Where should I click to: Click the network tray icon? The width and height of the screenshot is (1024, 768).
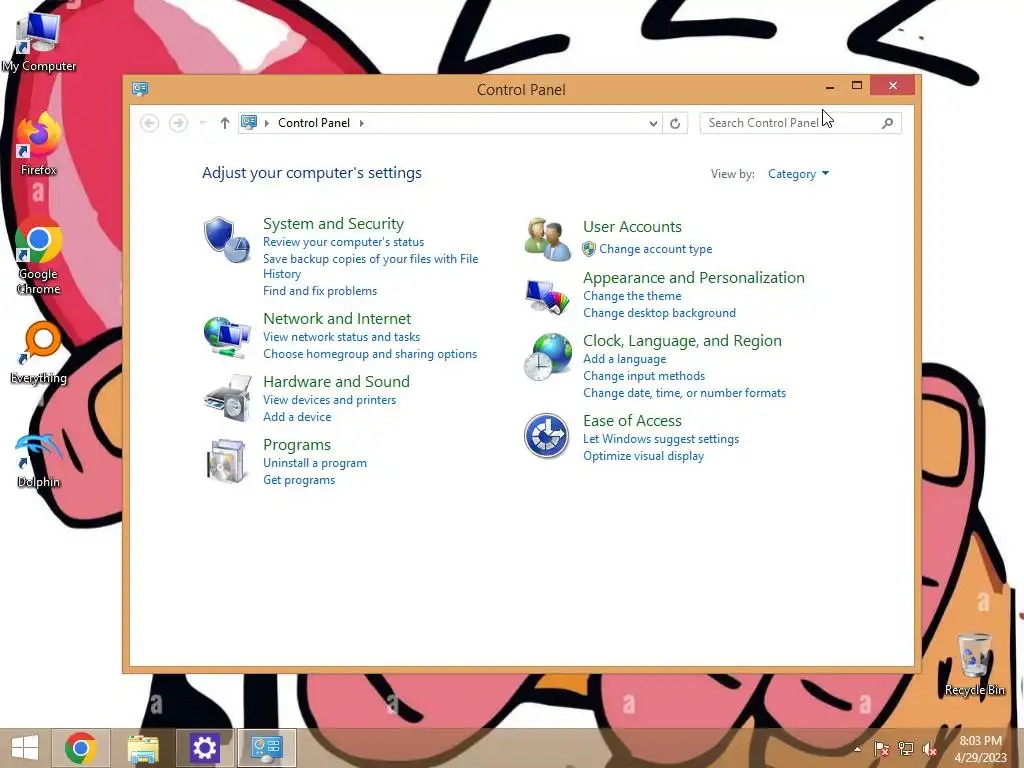(906, 749)
